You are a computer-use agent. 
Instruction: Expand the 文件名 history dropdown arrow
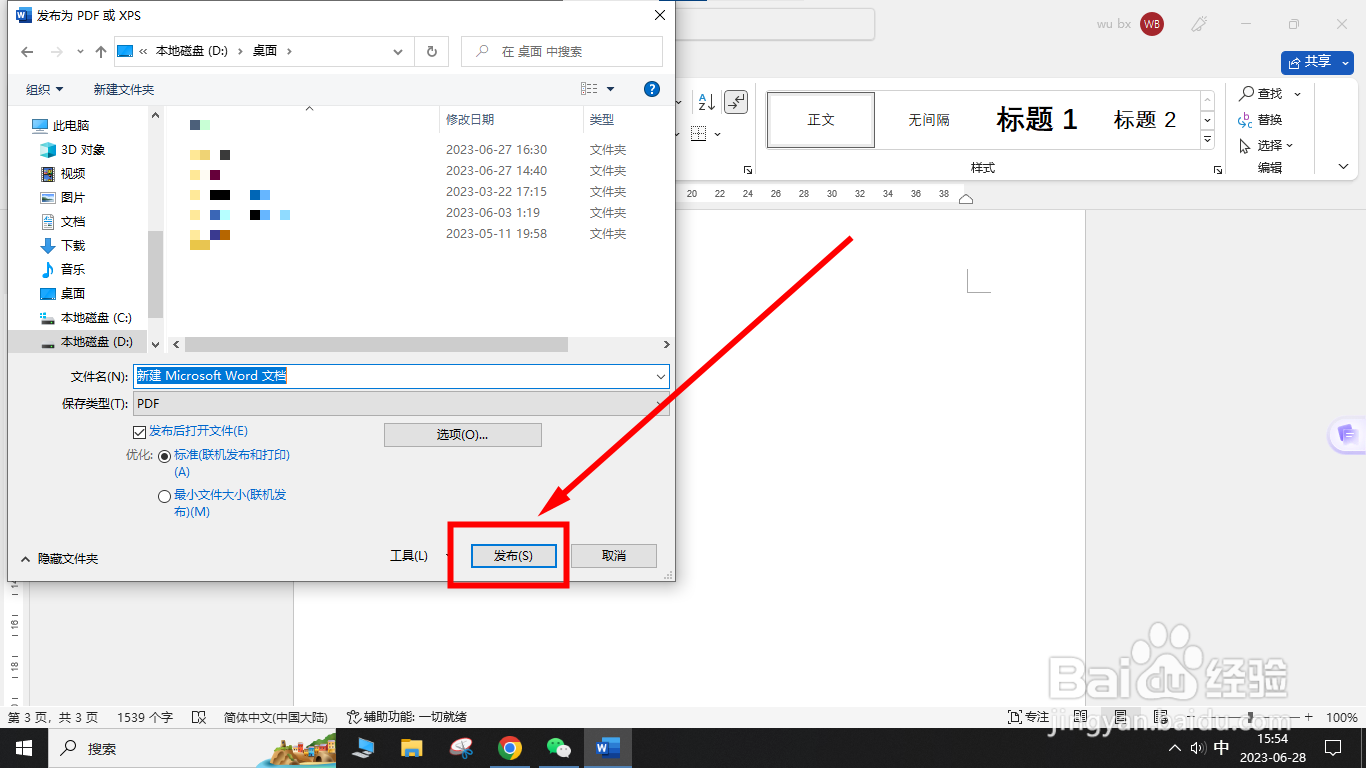[x=661, y=376]
